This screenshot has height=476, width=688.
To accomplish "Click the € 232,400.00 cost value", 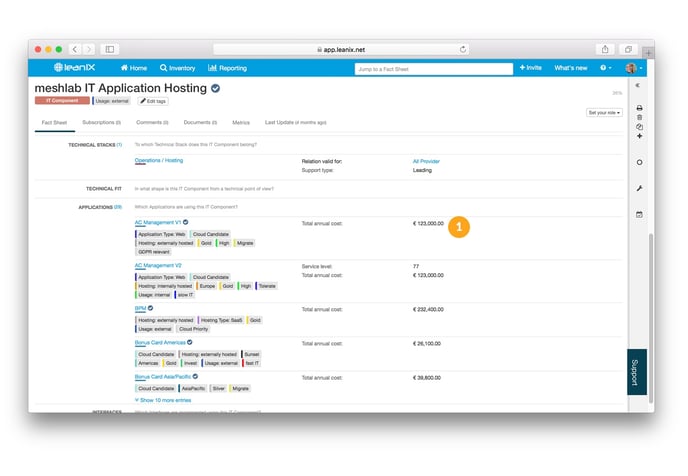I will point(428,309).
